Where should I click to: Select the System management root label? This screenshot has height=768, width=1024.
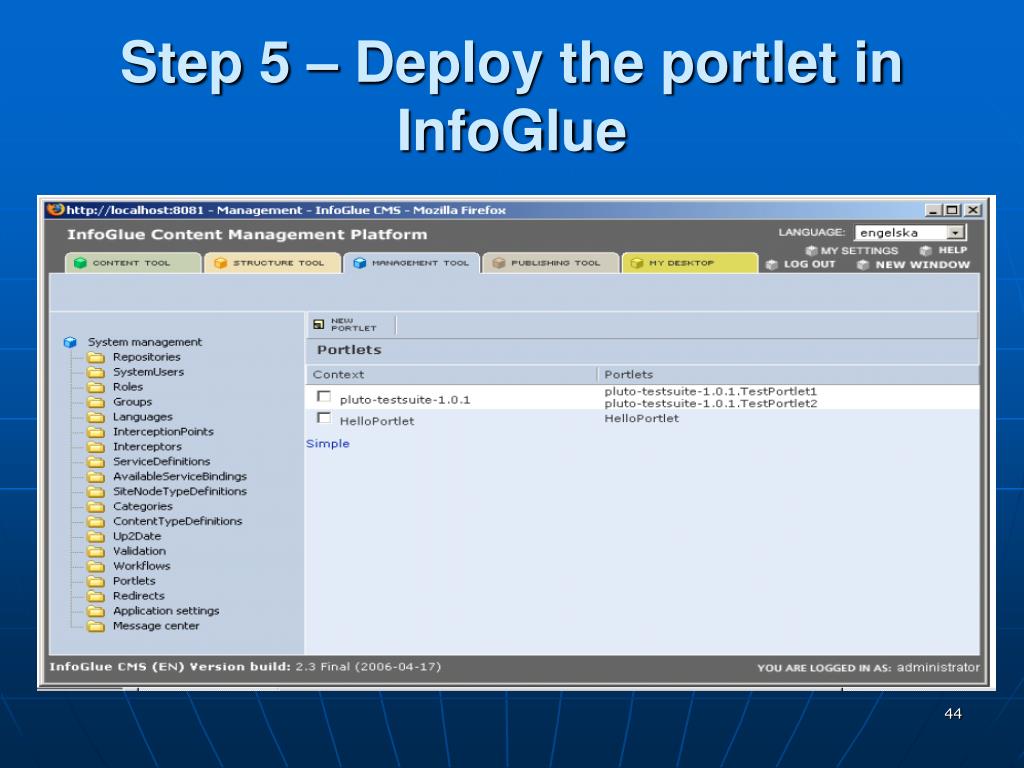tap(145, 342)
